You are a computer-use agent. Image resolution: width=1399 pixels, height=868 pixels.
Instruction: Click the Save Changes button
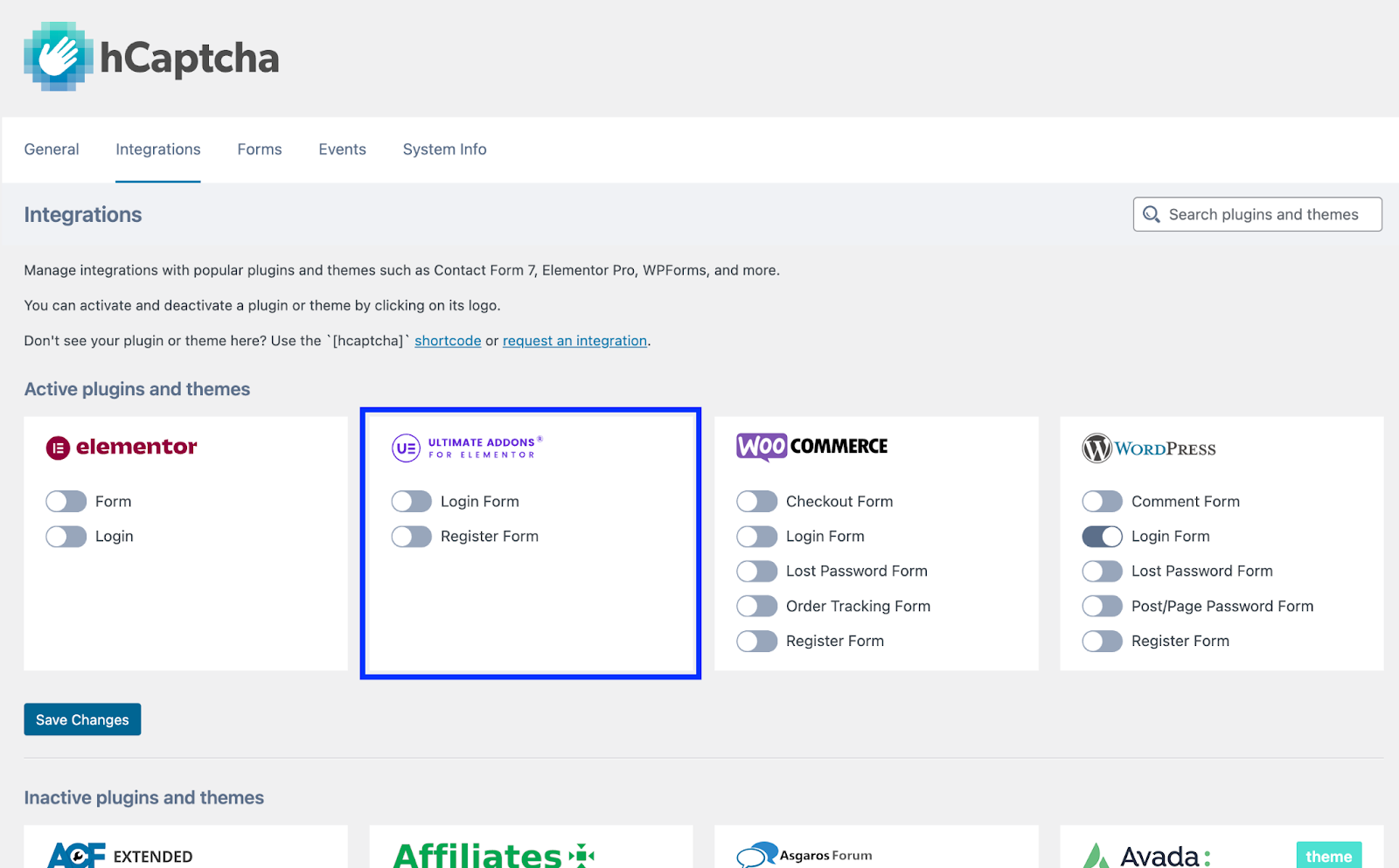(82, 719)
